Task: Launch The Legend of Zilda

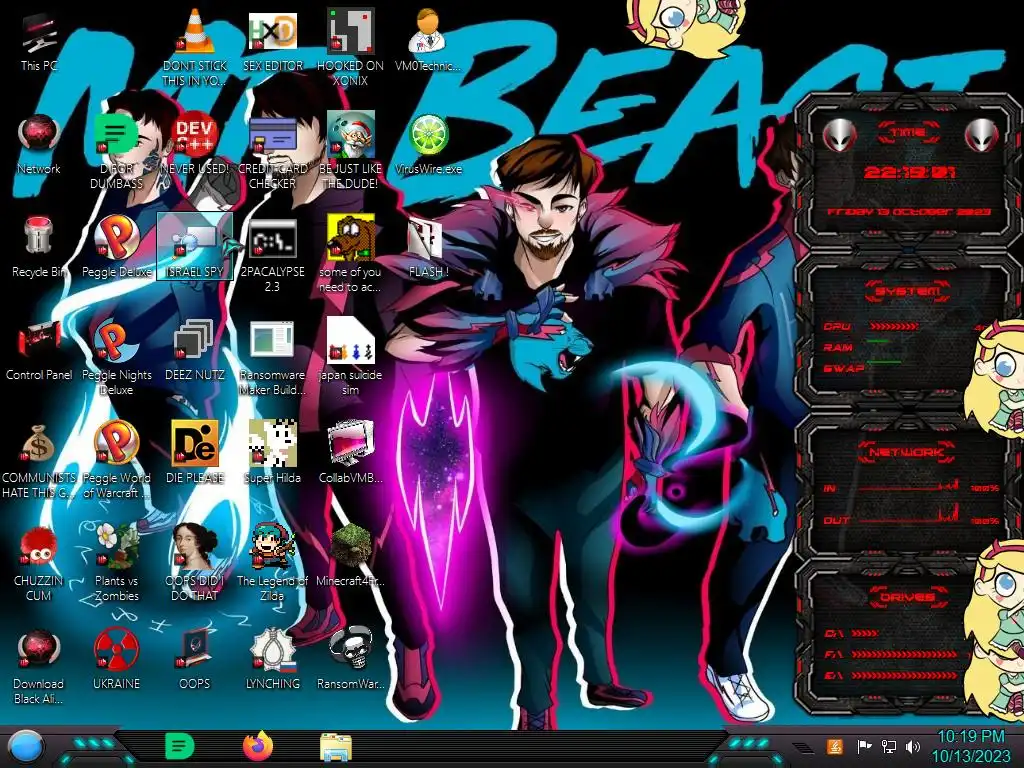Action: 272,563
